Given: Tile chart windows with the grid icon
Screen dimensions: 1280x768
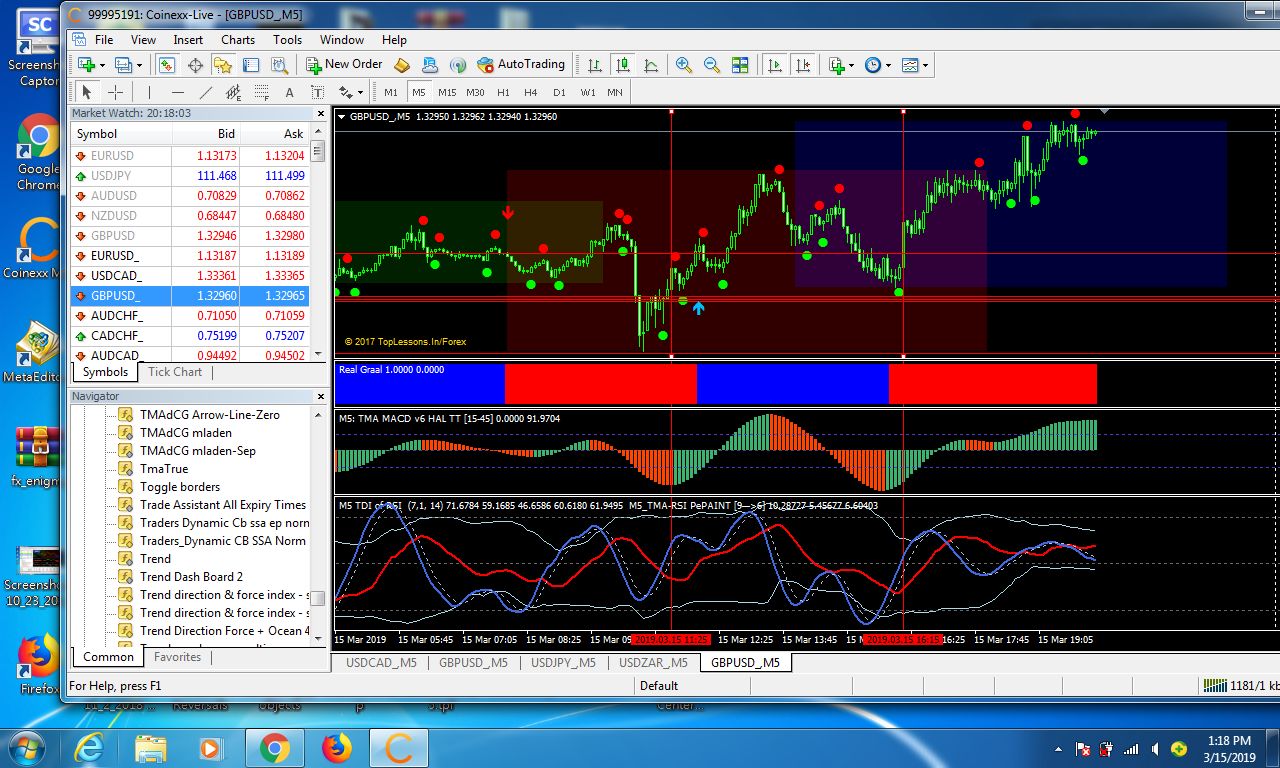Looking at the screenshot, I should coord(740,64).
